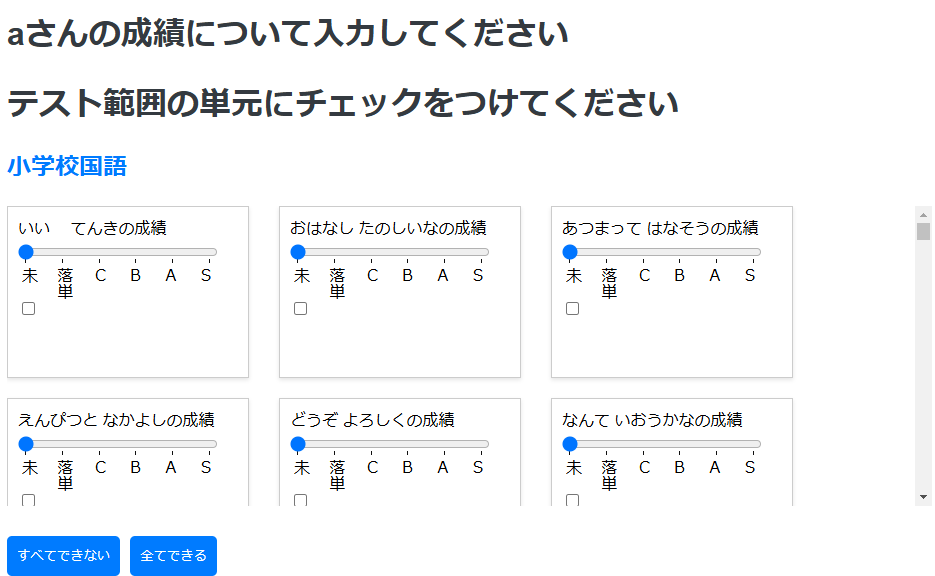Set なんて いおうかな slider to A
This screenshot has width=935, height=576.
[x=715, y=444]
